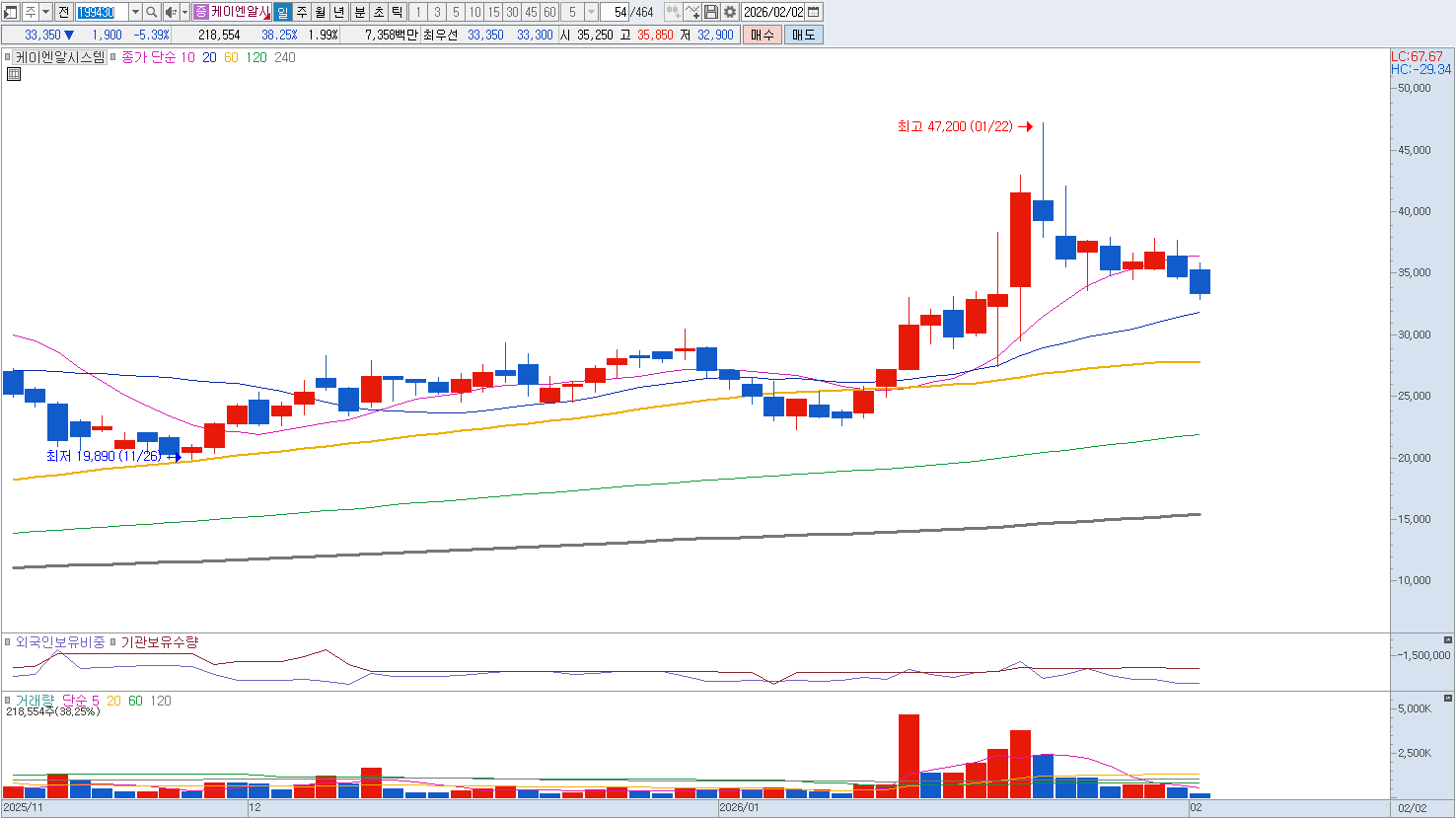Toggle the 주 (weekly) chart period
Screen dimensions: 1456x818
pos(302,12)
